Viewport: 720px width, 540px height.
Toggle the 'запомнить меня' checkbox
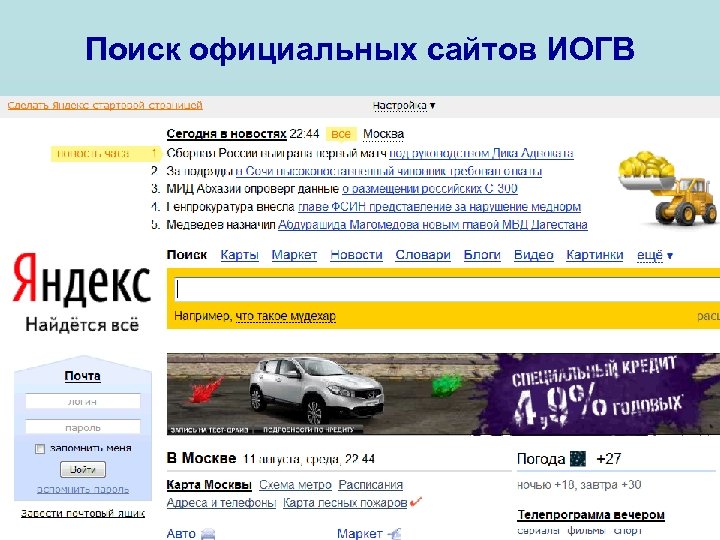point(40,449)
